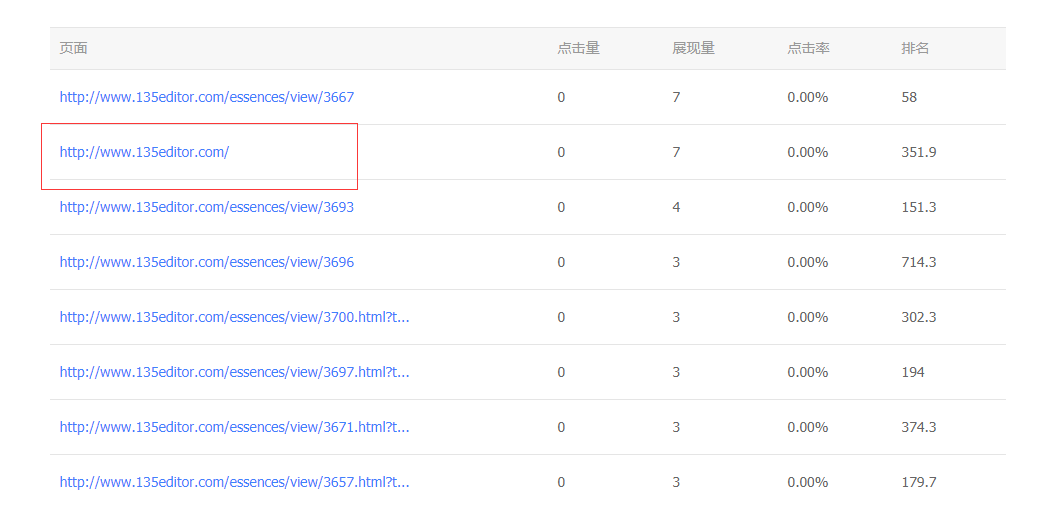
Task: Open link essences/view/3693
Action: (x=207, y=207)
